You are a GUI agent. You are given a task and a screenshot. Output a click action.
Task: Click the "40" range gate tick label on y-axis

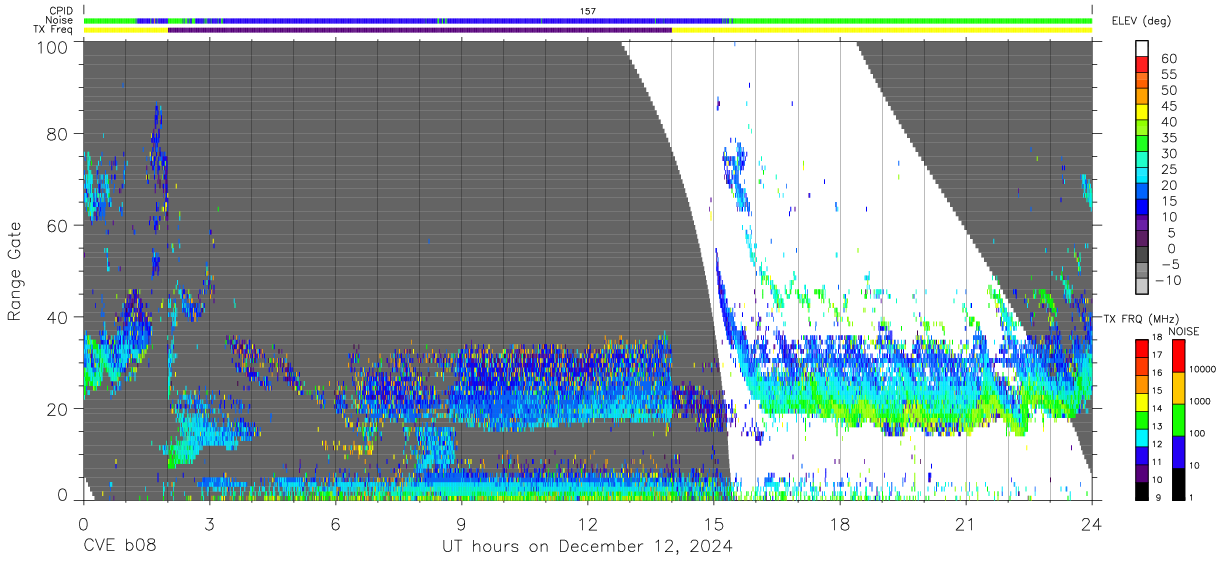tap(58, 317)
